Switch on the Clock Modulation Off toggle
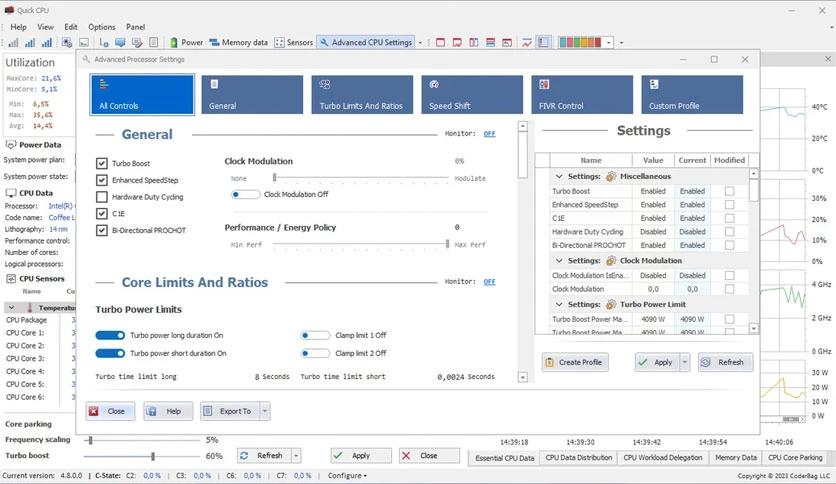The width and height of the screenshot is (836, 484). click(245, 195)
